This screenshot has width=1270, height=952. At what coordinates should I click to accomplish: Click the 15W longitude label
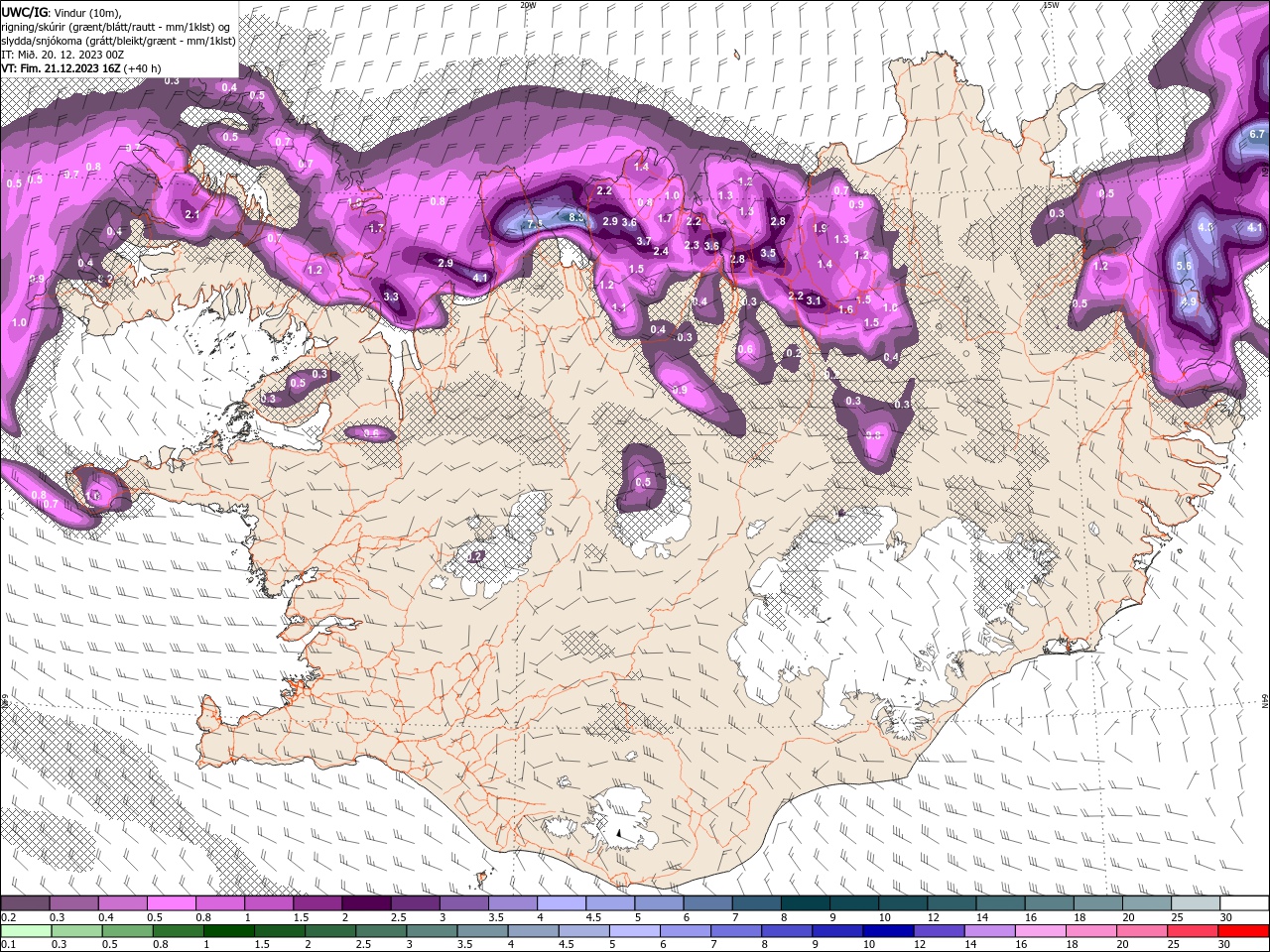1051,5
